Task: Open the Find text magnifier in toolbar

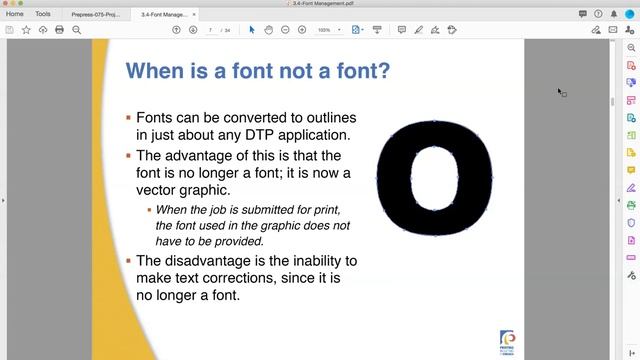Action: pyautogui.click(x=76, y=30)
